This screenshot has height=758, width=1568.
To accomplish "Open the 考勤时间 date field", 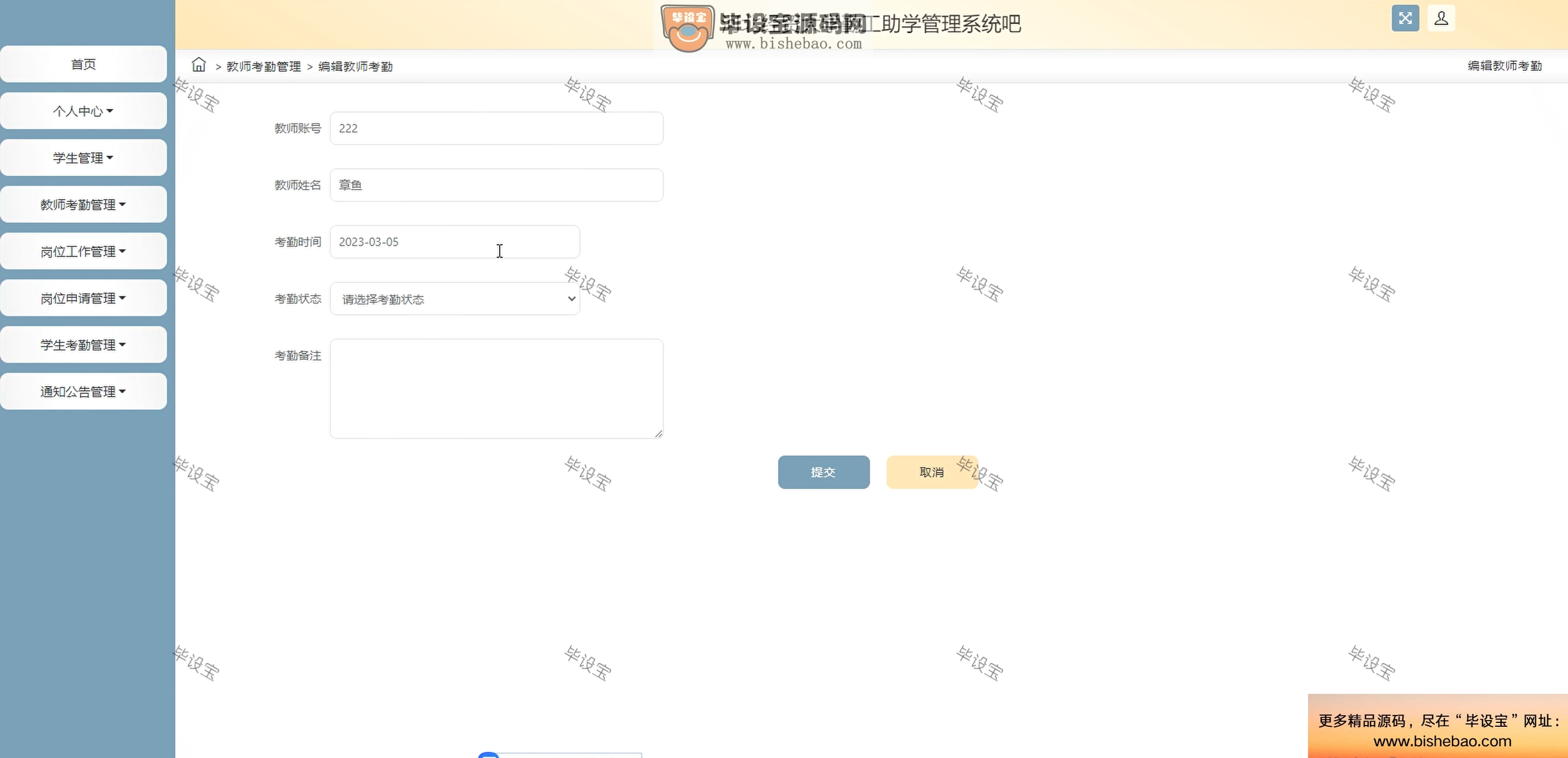I will pos(455,242).
